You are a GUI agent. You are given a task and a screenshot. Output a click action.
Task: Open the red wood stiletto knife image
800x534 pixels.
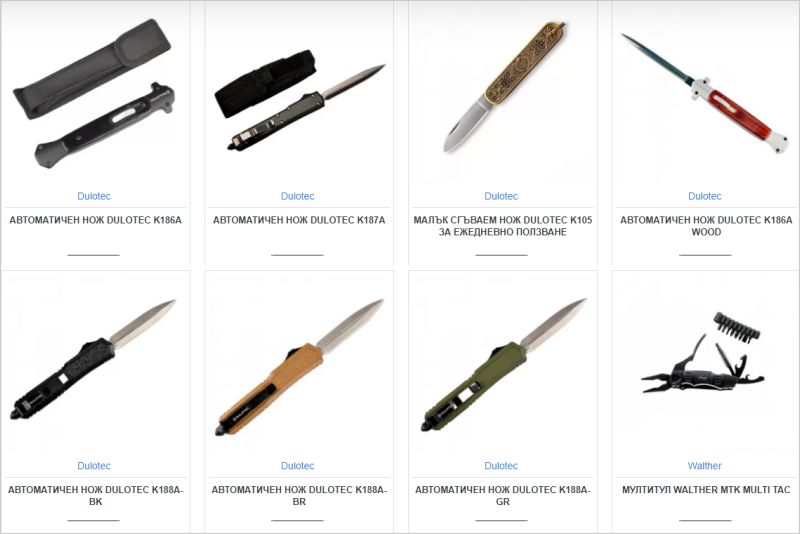coord(704,94)
